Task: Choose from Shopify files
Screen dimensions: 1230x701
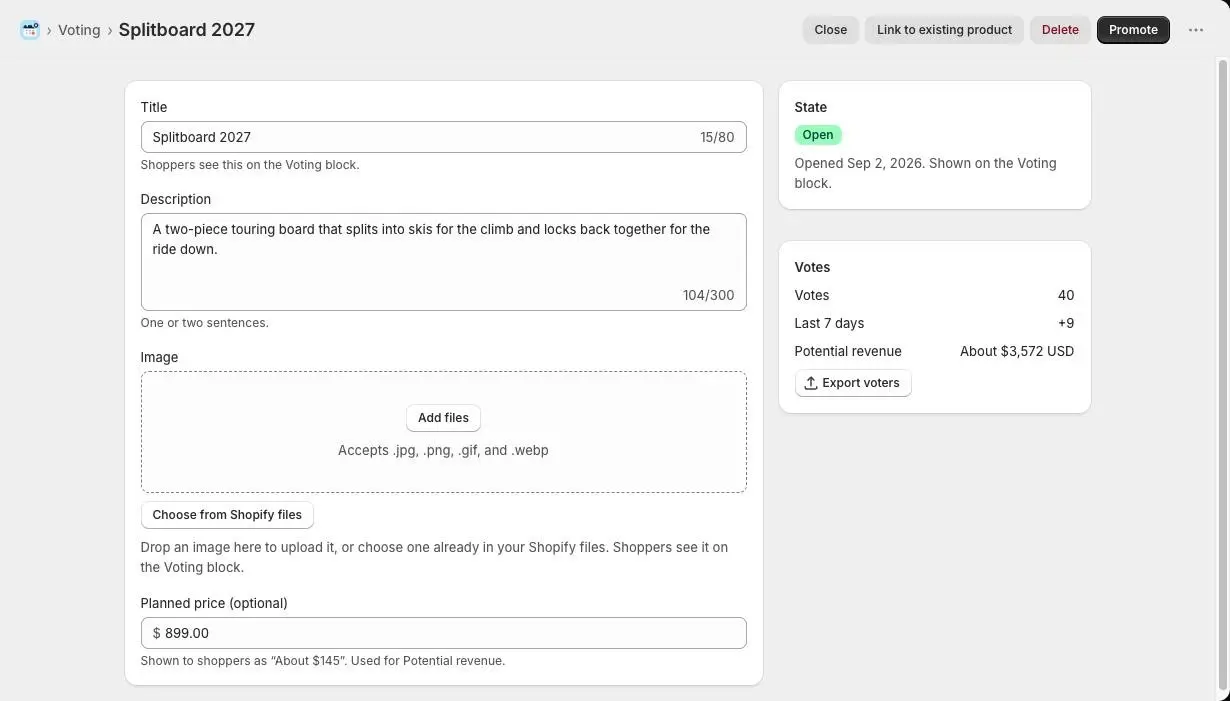Action: [227, 515]
